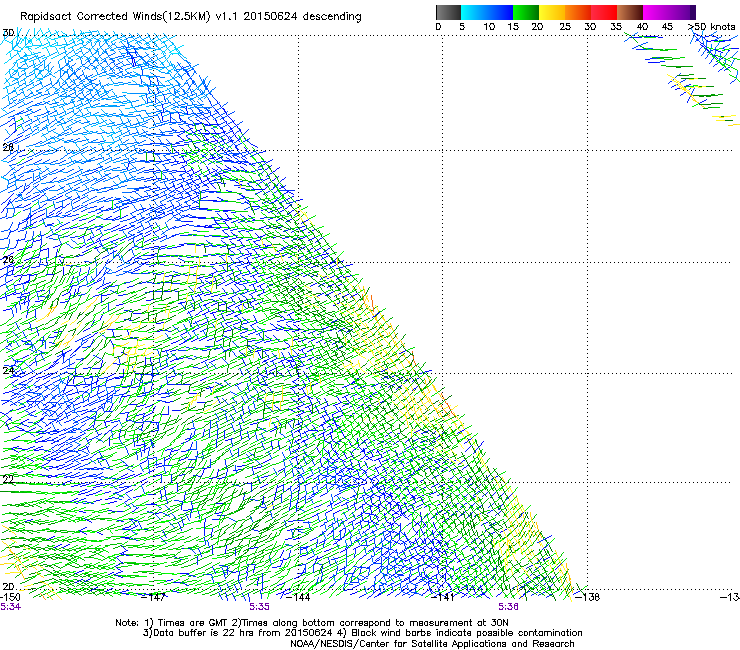Screen dimensions: 740x650
Task: Click the yellow 20–25 knots legend swatch
Action: pyautogui.click(x=552, y=12)
